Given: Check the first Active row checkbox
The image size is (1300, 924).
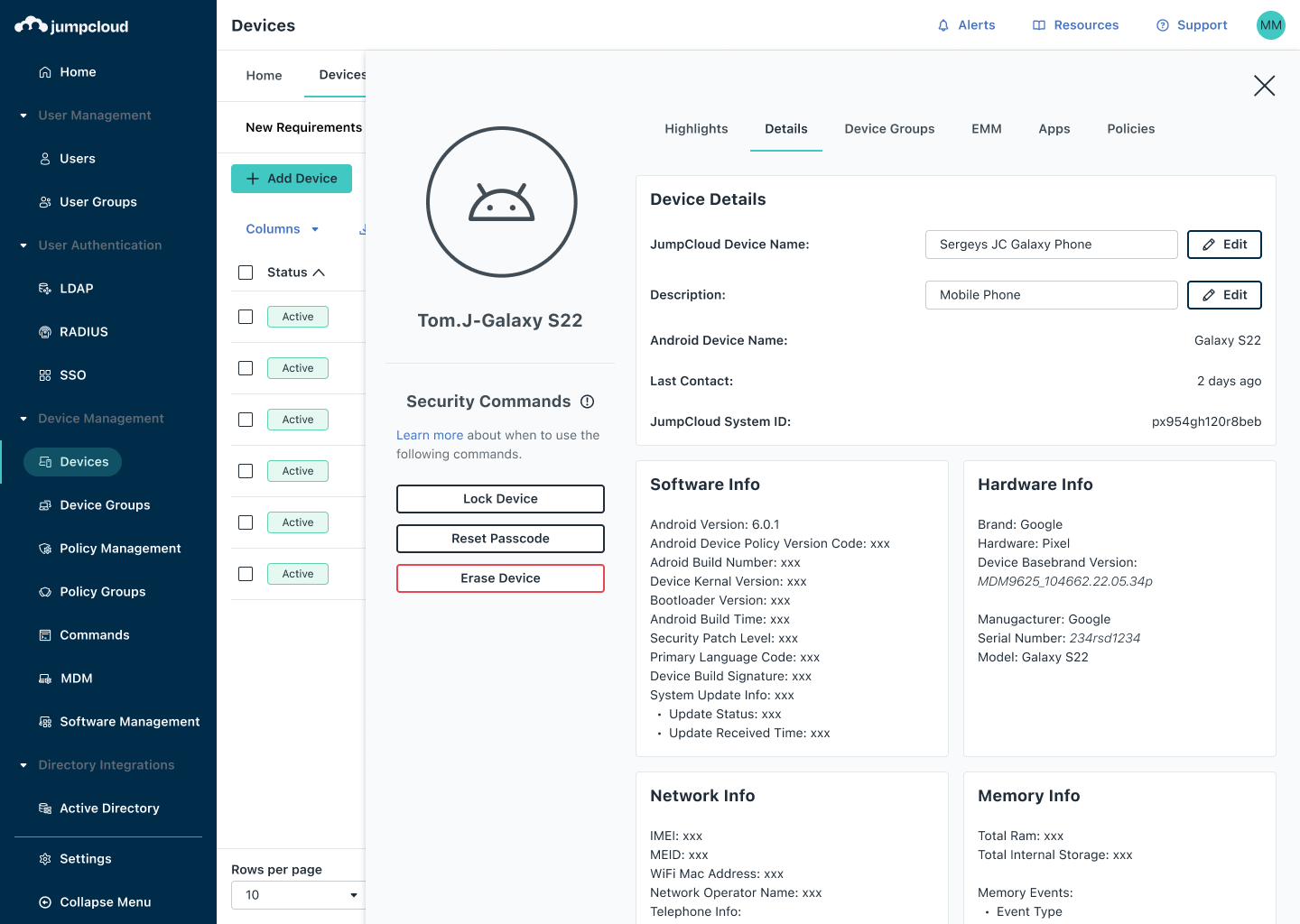Looking at the screenshot, I should [246, 317].
